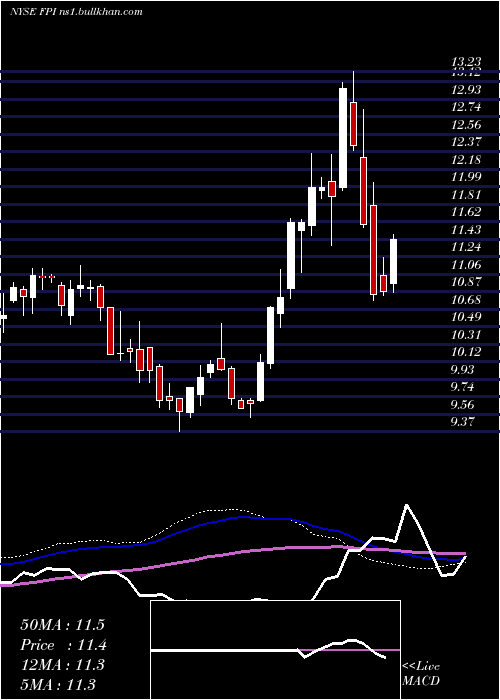Screen dimensions: 500x700
Task: Click the 11.06 price axis value
Action: pos(466,265)
